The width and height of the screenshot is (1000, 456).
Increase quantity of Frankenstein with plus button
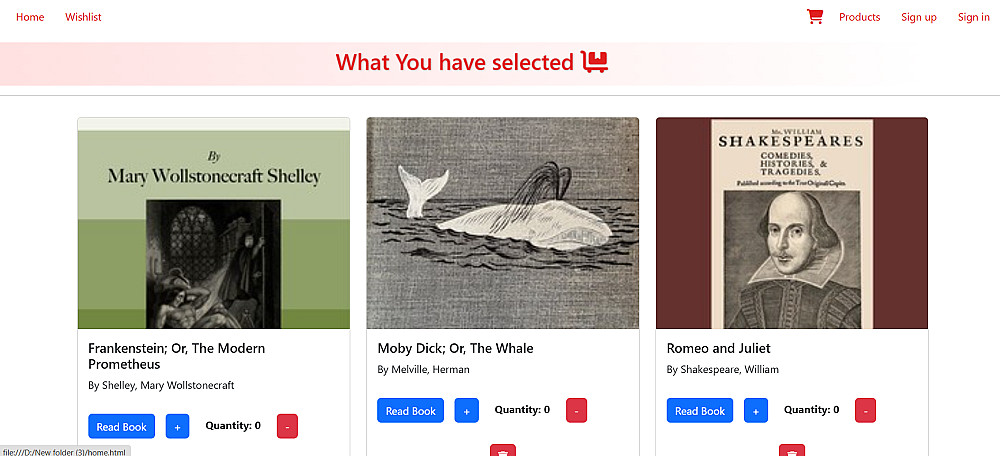(x=177, y=426)
